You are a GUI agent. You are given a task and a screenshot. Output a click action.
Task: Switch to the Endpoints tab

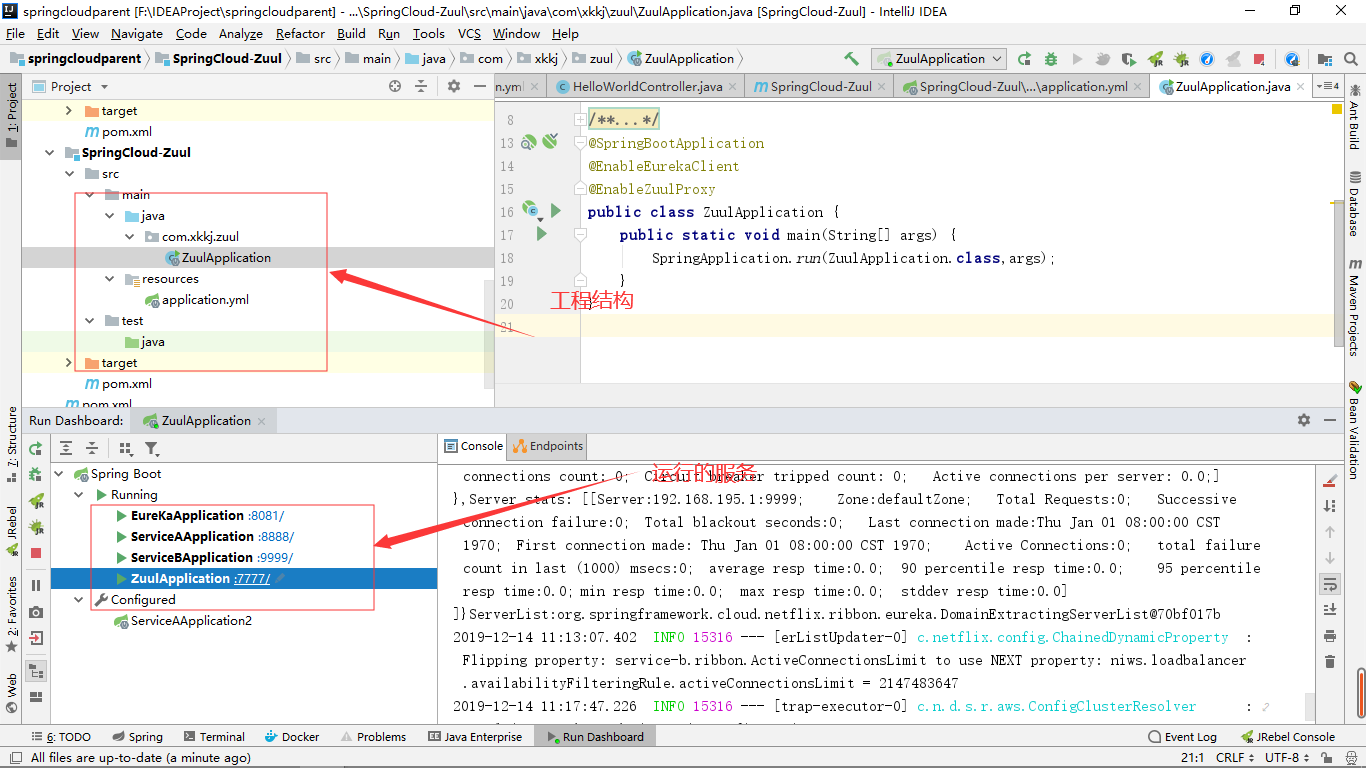[x=548, y=446]
